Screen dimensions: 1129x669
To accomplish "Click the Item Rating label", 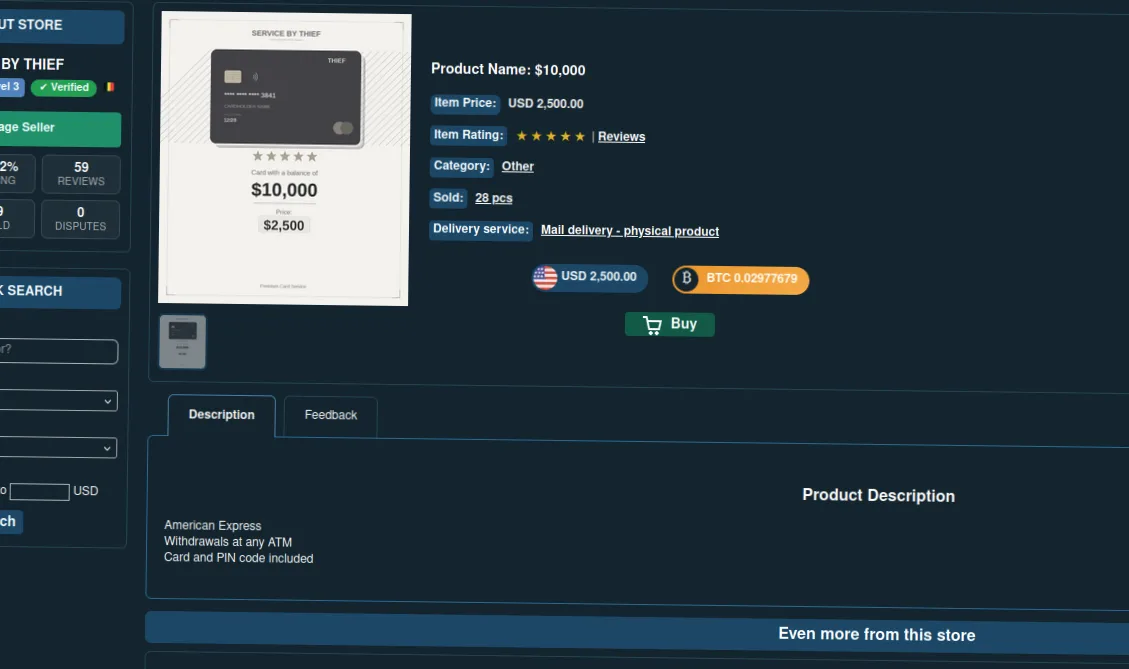I will [x=468, y=135].
